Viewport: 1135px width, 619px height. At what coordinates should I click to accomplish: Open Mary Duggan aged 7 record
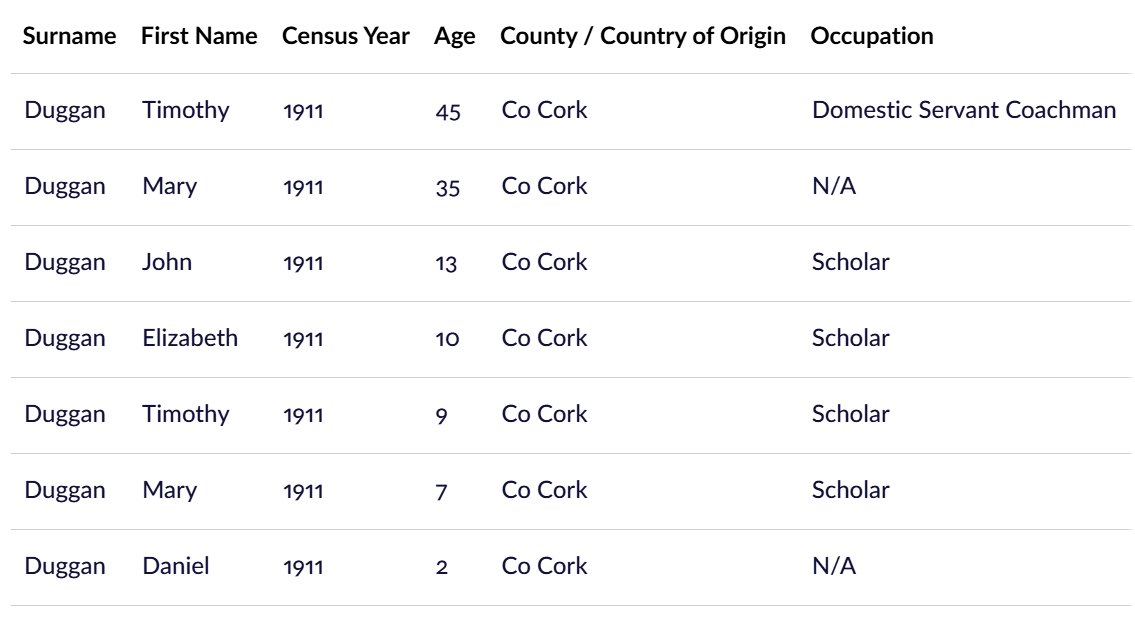click(571, 492)
